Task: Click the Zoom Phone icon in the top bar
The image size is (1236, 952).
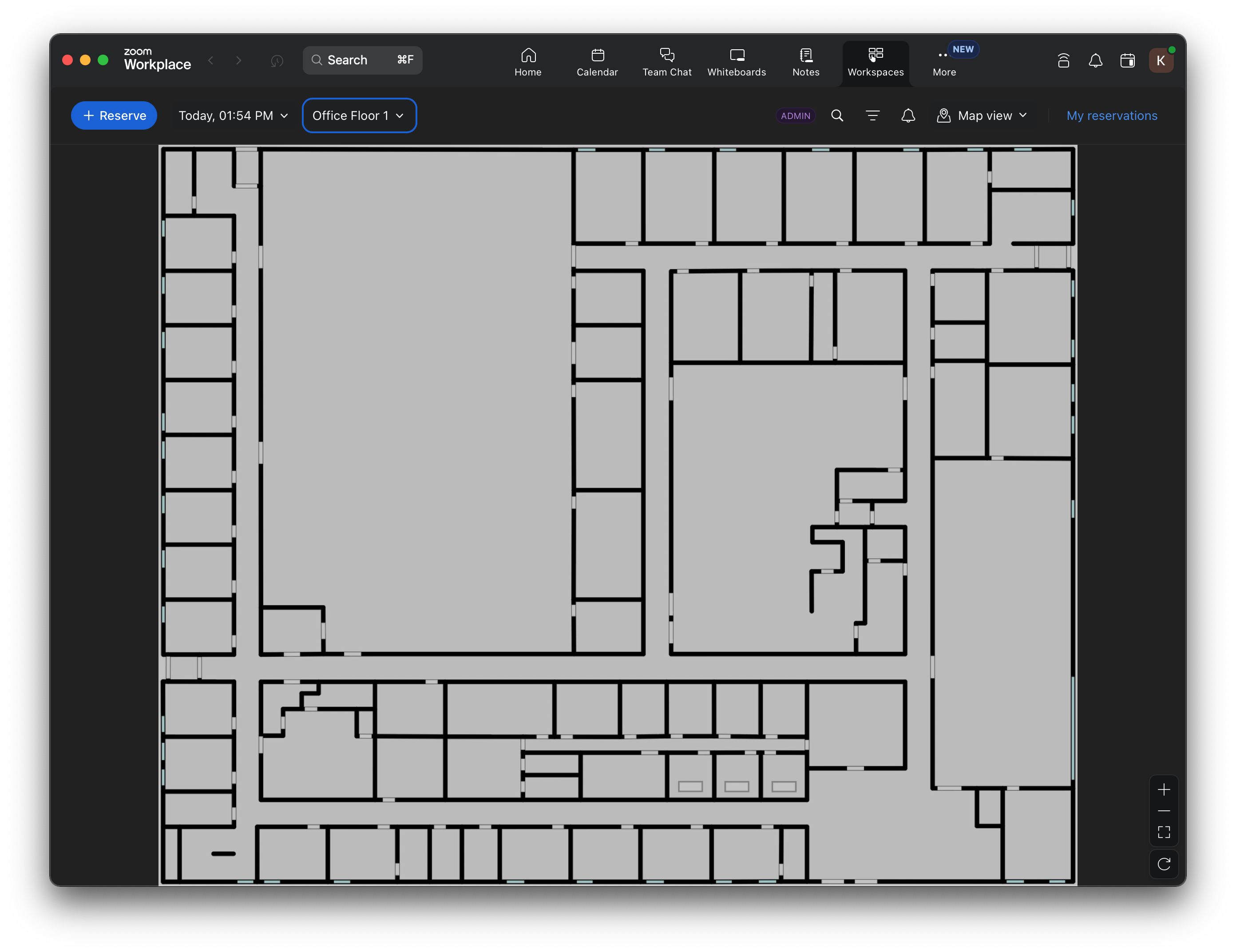Action: pyautogui.click(x=1063, y=60)
